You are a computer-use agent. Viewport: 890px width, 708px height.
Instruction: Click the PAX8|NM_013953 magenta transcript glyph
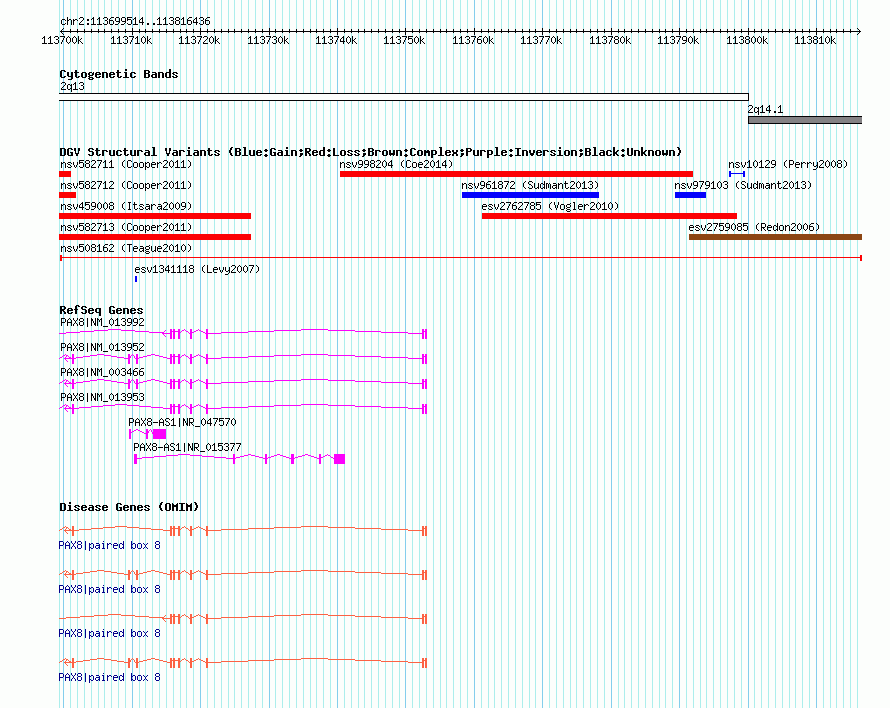click(243, 408)
